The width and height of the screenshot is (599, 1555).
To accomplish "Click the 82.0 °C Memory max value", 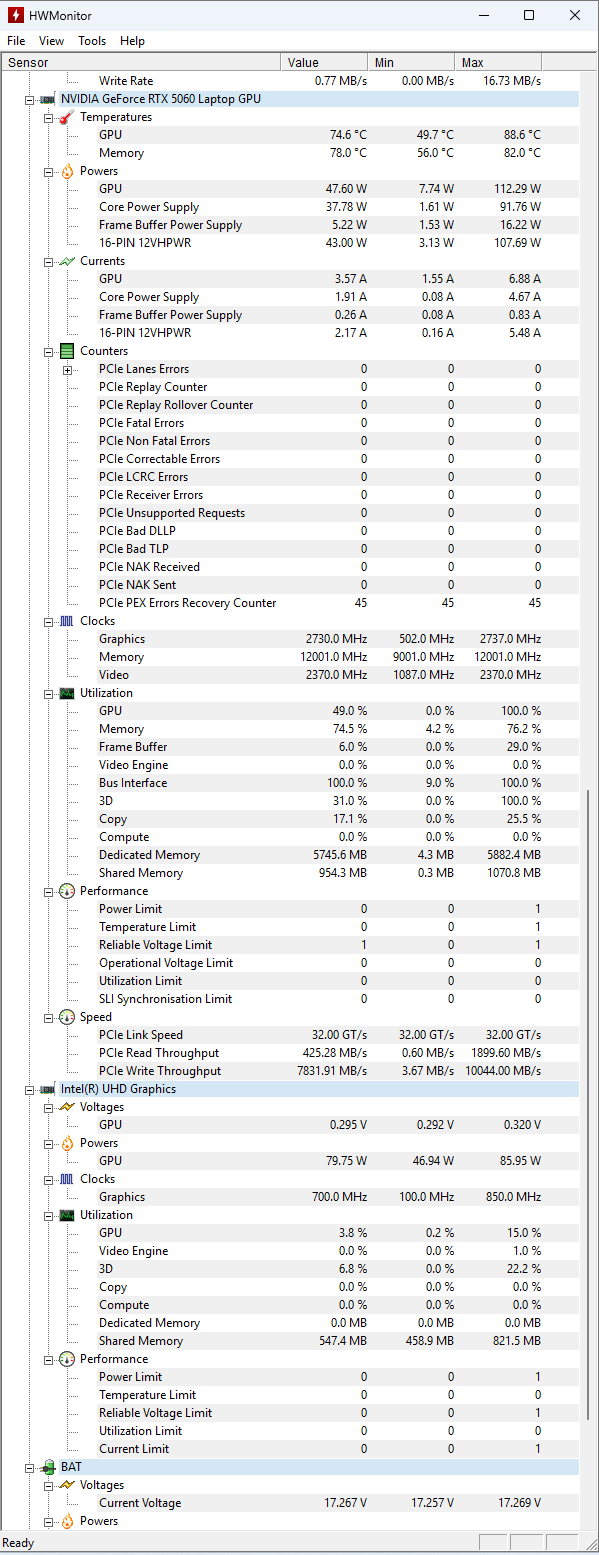I will click(x=522, y=153).
